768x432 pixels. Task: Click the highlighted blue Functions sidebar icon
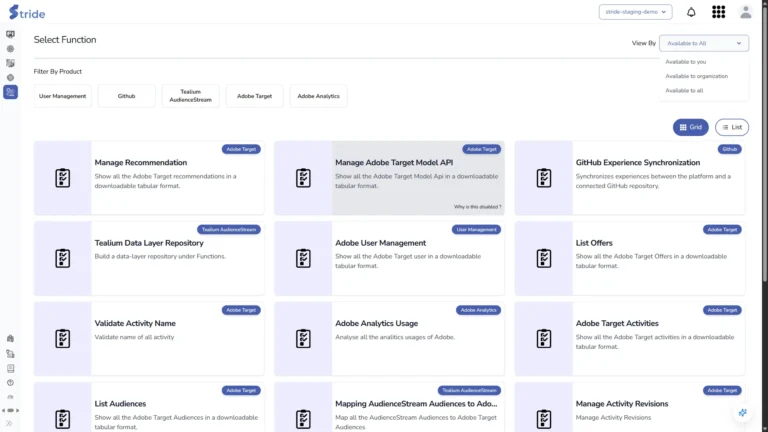click(10, 92)
